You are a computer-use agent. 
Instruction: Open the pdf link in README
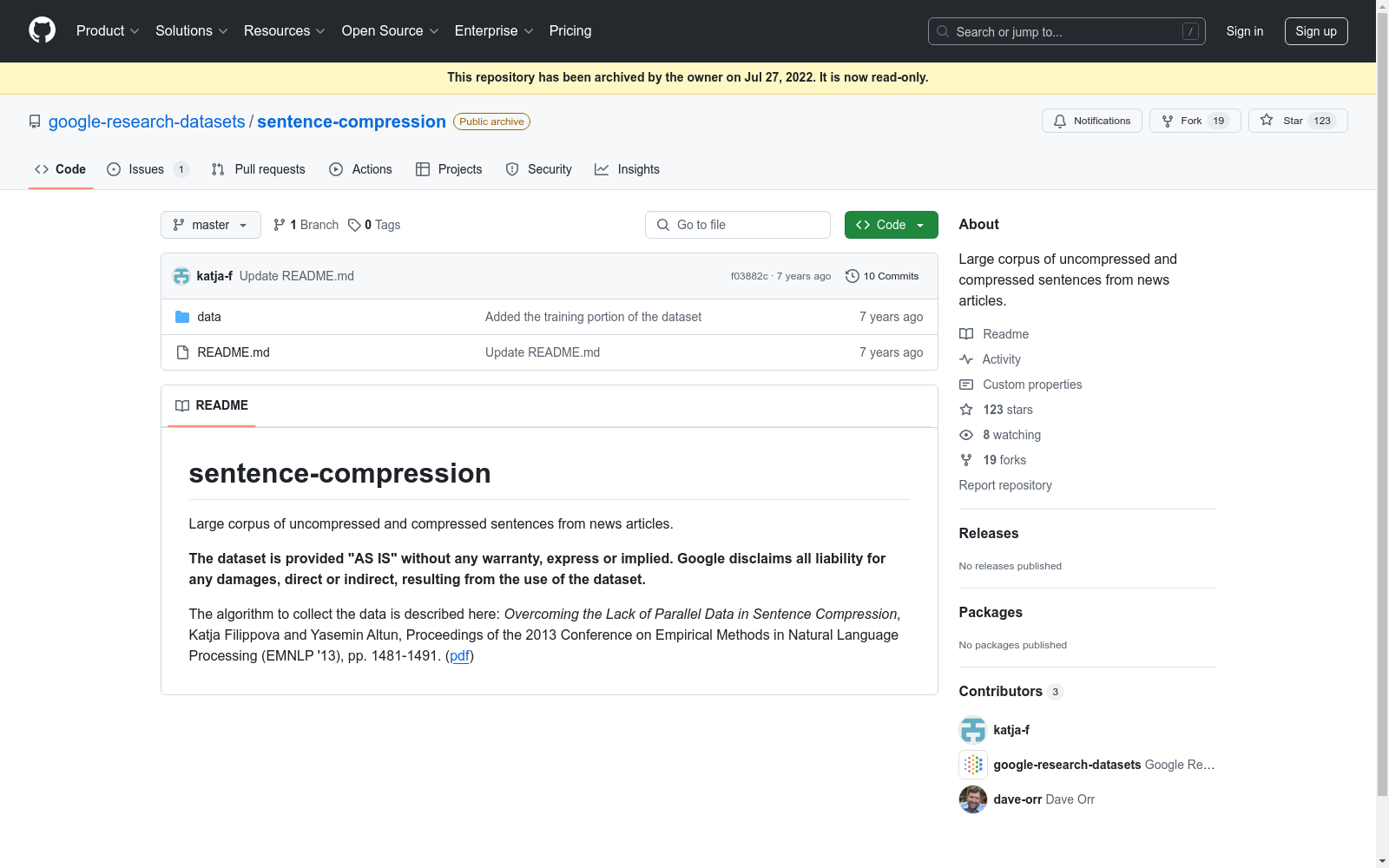click(460, 655)
